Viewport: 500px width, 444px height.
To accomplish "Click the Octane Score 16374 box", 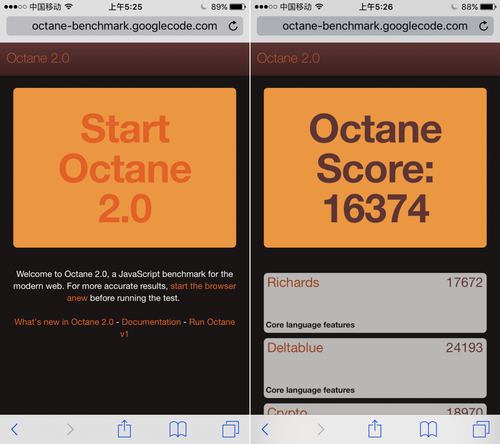I will (x=375, y=168).
